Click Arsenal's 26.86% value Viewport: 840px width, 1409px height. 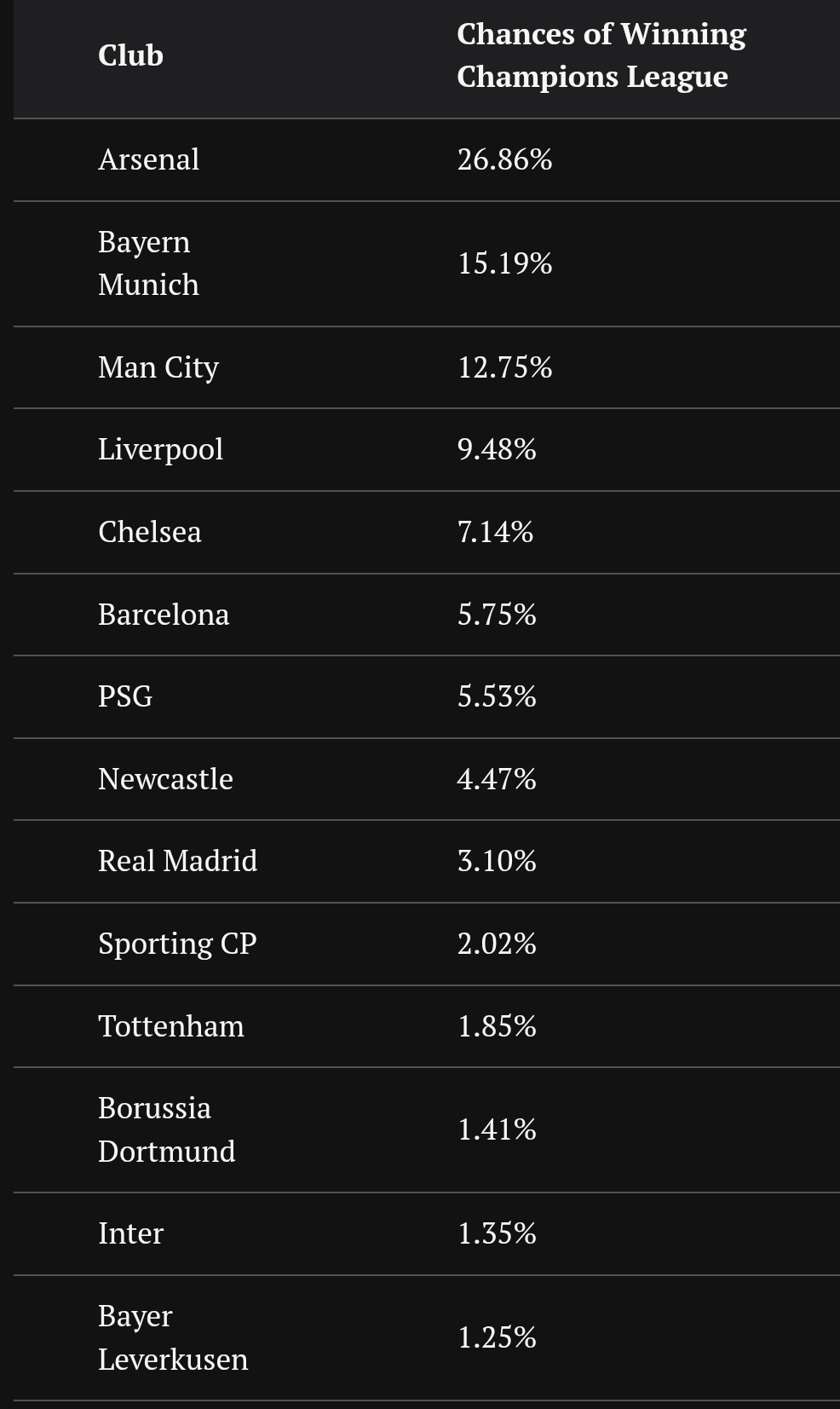tap(504, 159)
